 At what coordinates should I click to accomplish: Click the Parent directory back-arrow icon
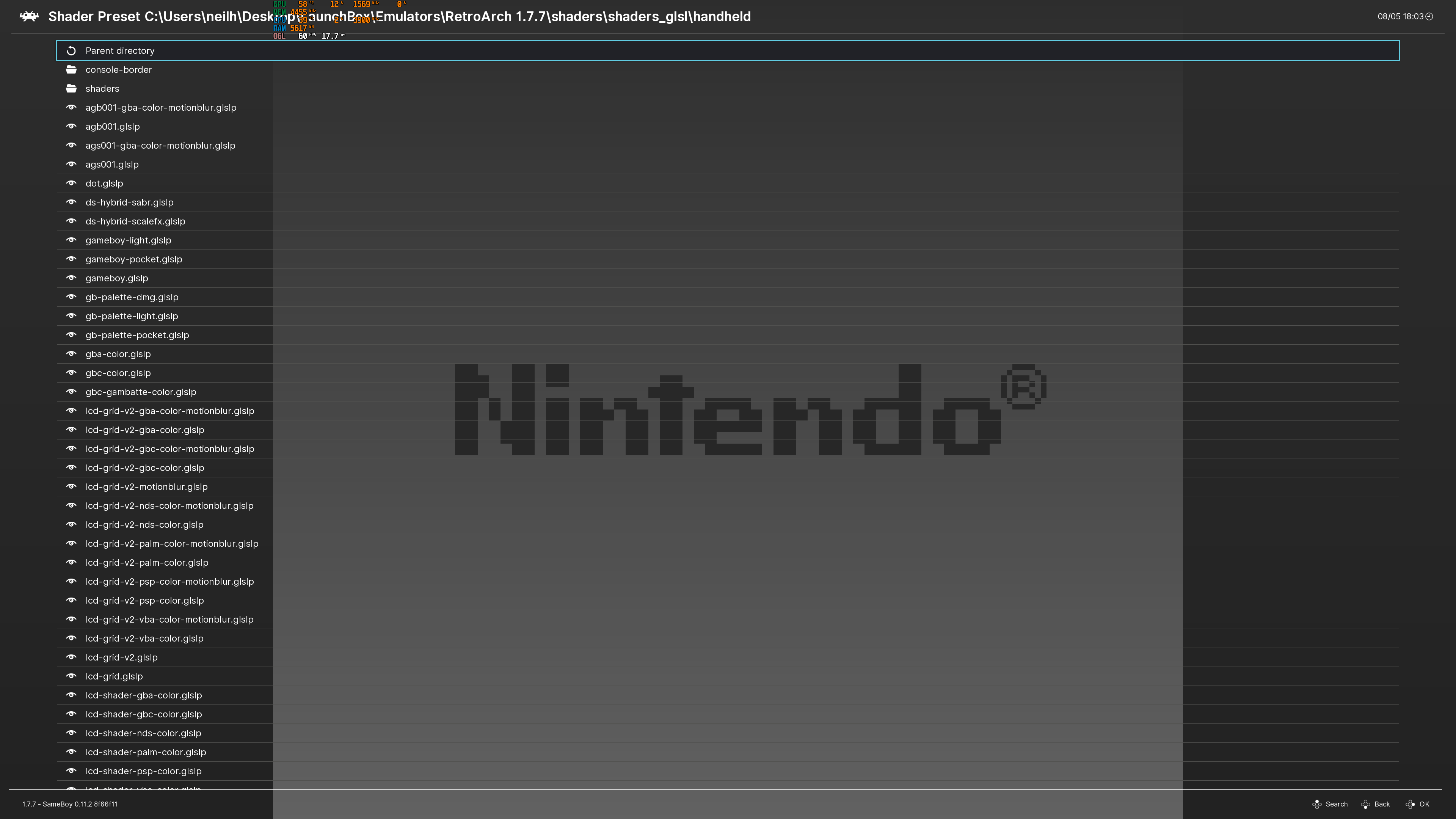click(71, 51)
